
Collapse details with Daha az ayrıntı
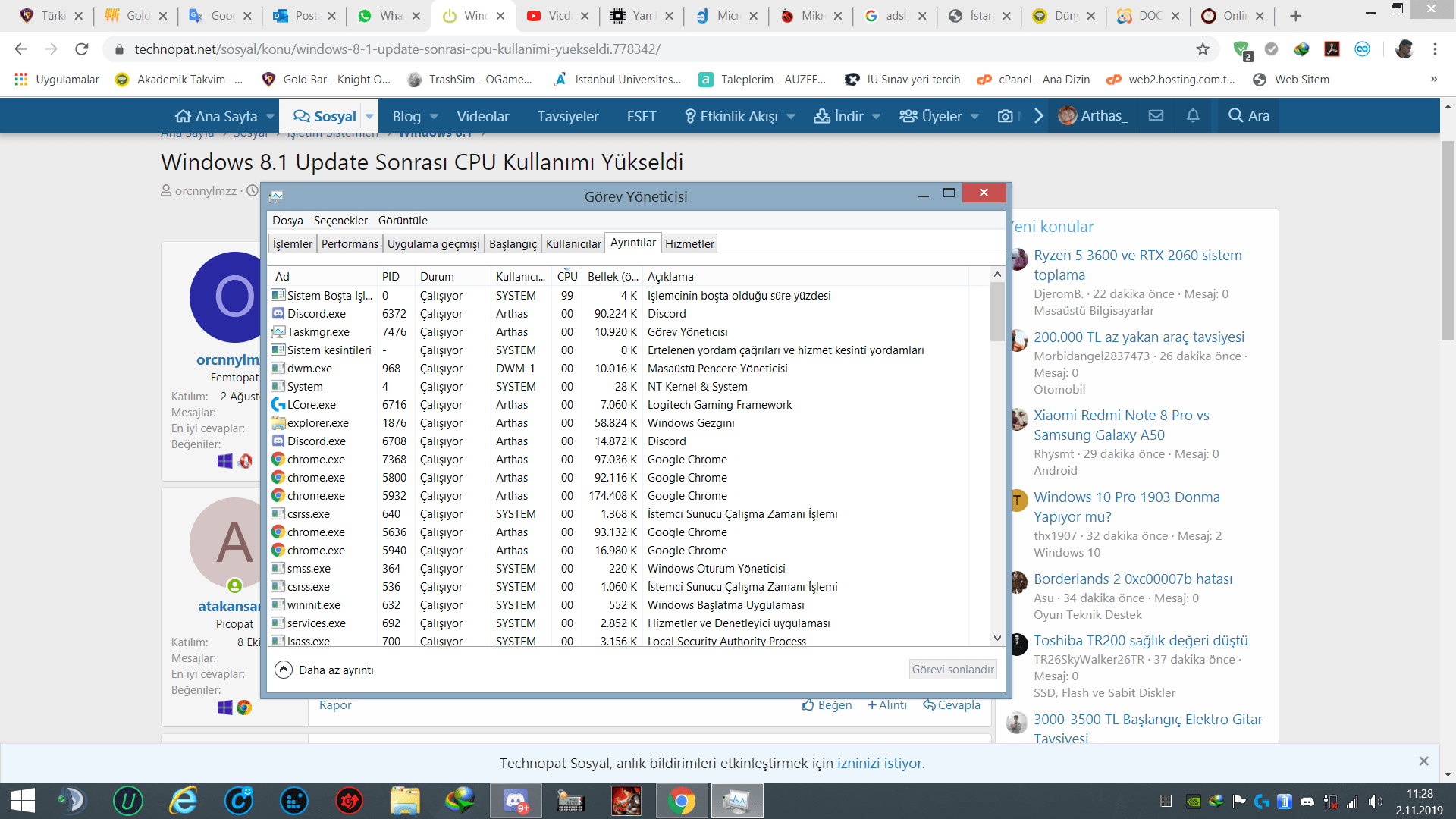(x=325, y=670)
